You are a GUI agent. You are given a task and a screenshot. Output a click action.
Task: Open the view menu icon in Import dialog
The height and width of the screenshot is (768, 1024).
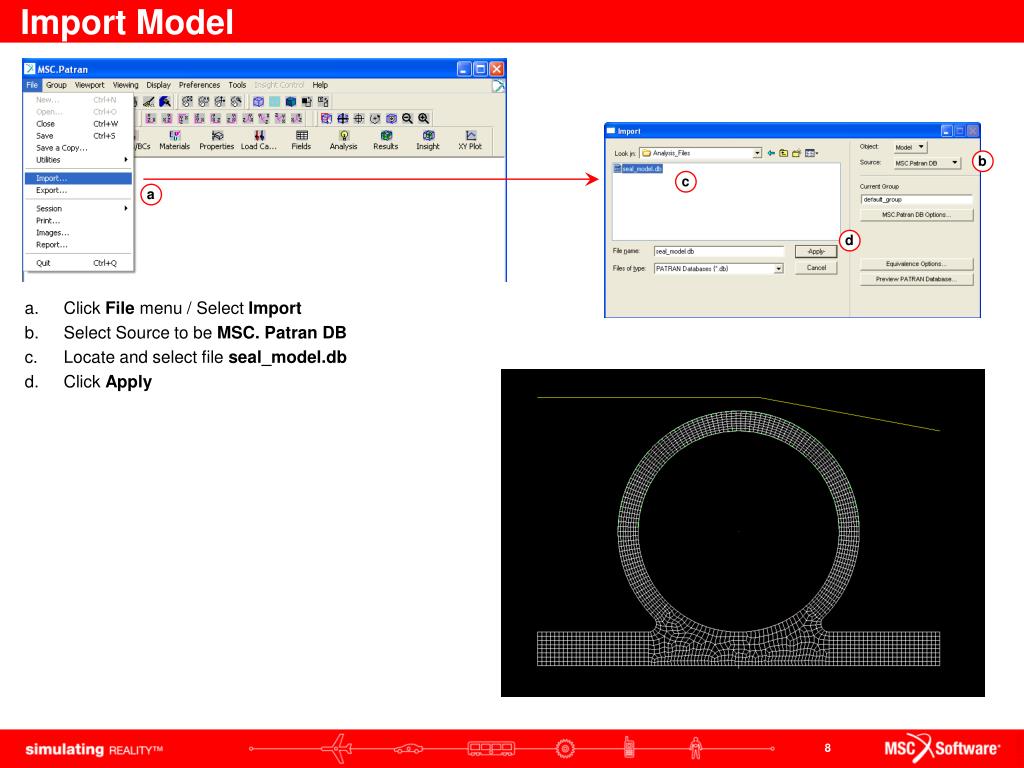(811, 153)
